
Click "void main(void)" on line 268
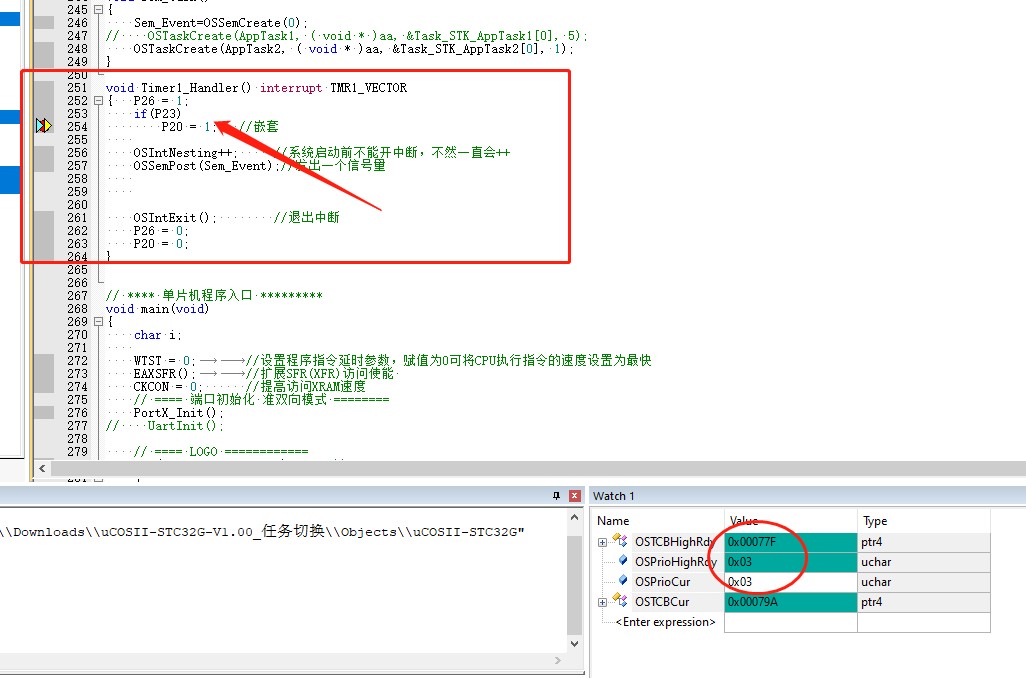click(157, 308)
